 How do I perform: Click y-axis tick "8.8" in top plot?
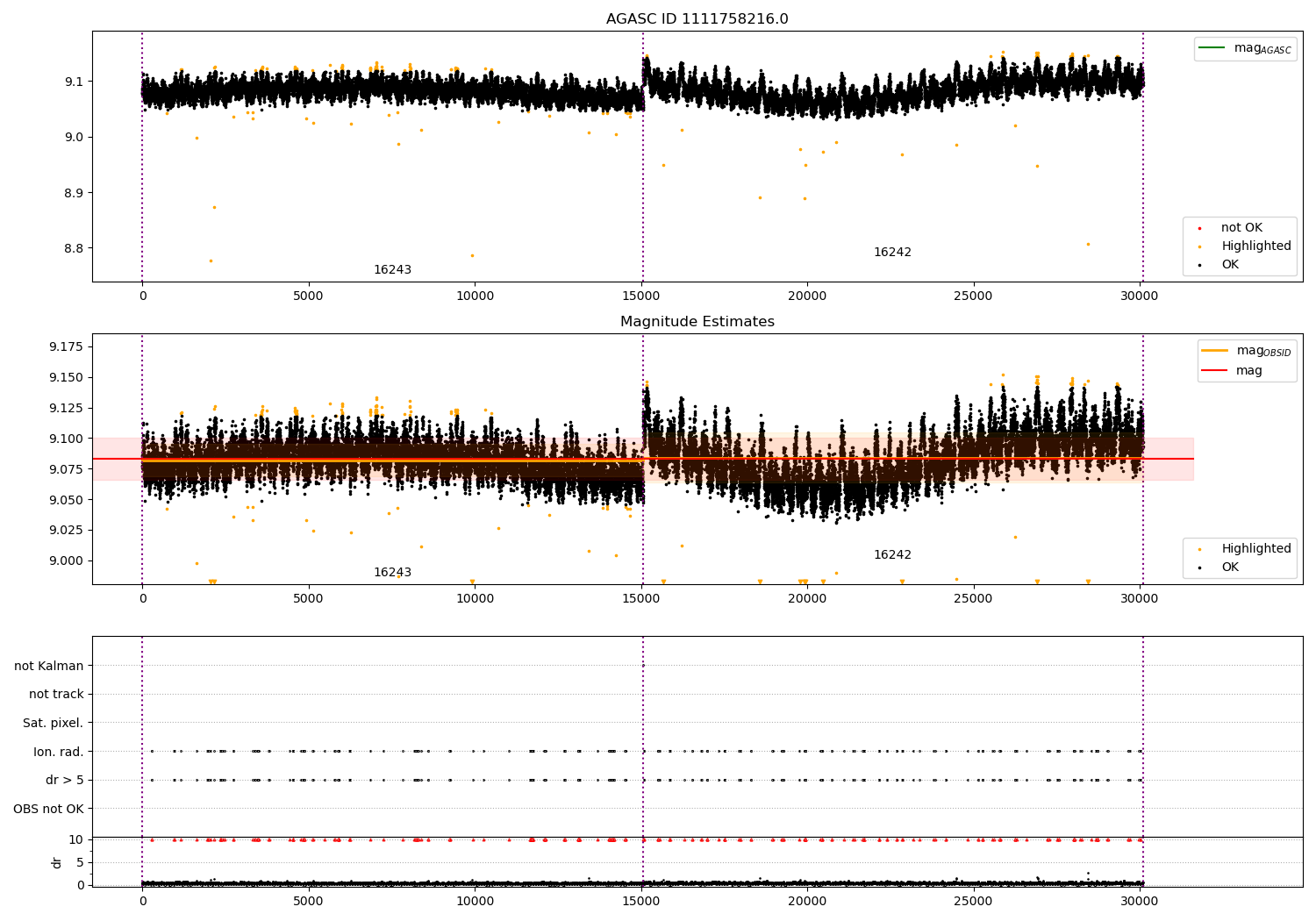(x=75, y=248)
